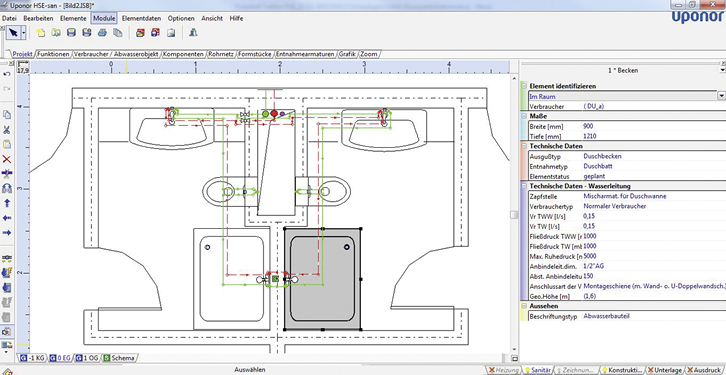Toggle the Sanitär layer
The image size is (726, 375).
[538, 370]
